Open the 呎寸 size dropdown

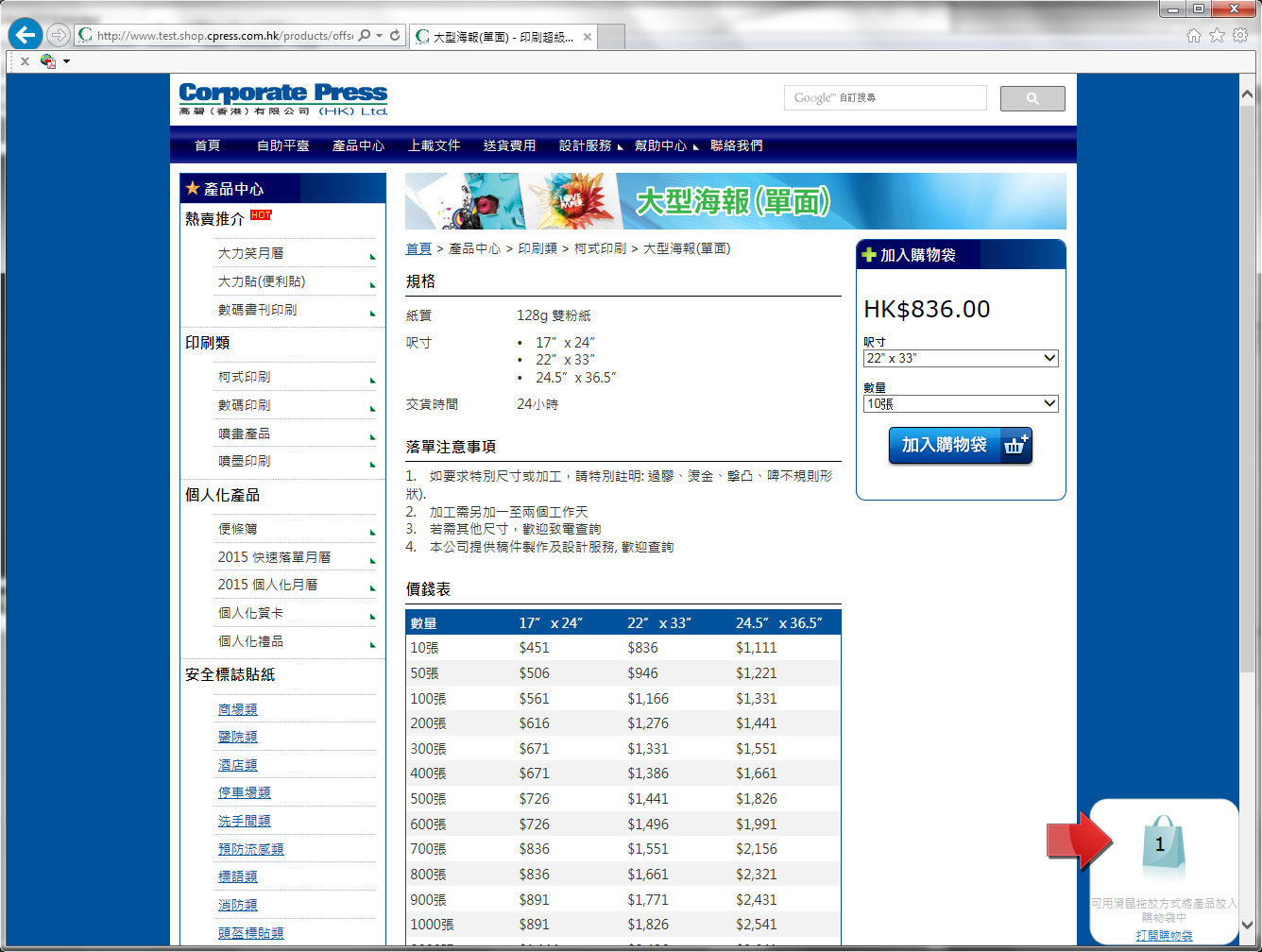pos(961,358)
